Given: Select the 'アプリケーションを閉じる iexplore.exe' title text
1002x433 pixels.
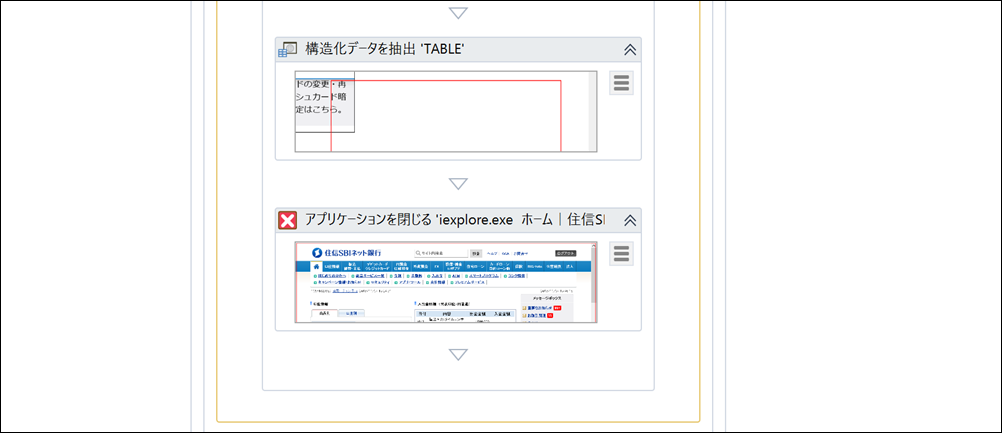Looking at the screenshot, I should click(x=454, y=220).
